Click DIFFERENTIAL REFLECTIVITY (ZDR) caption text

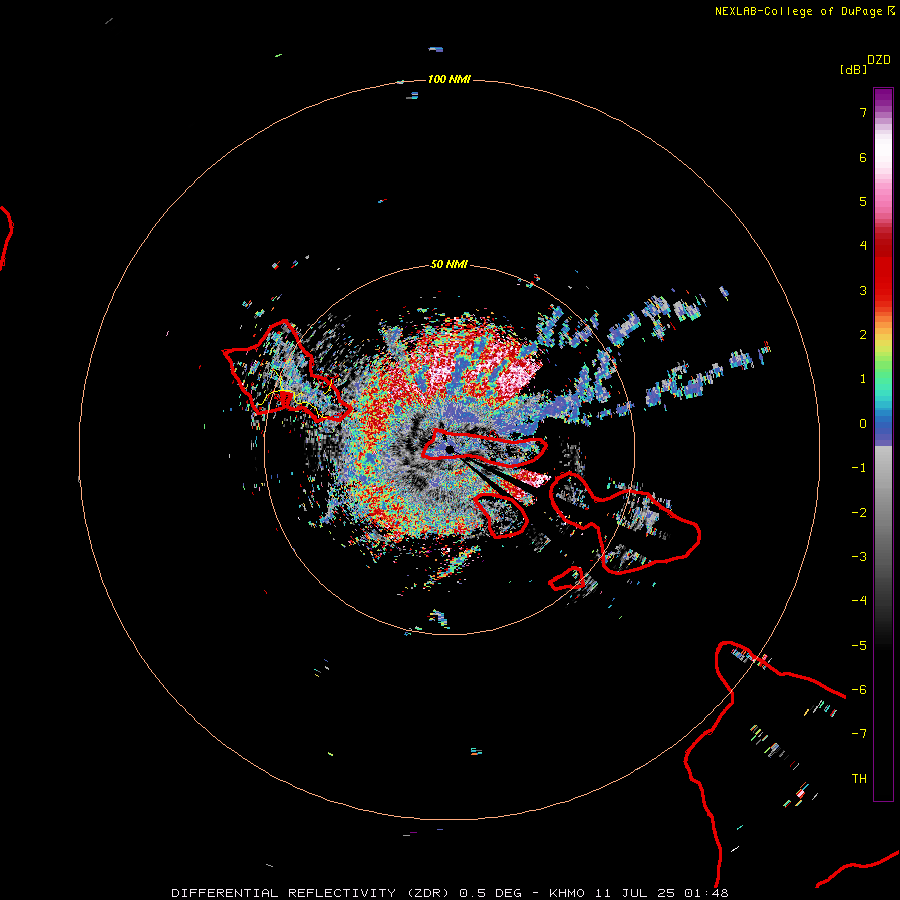(310, 893)
